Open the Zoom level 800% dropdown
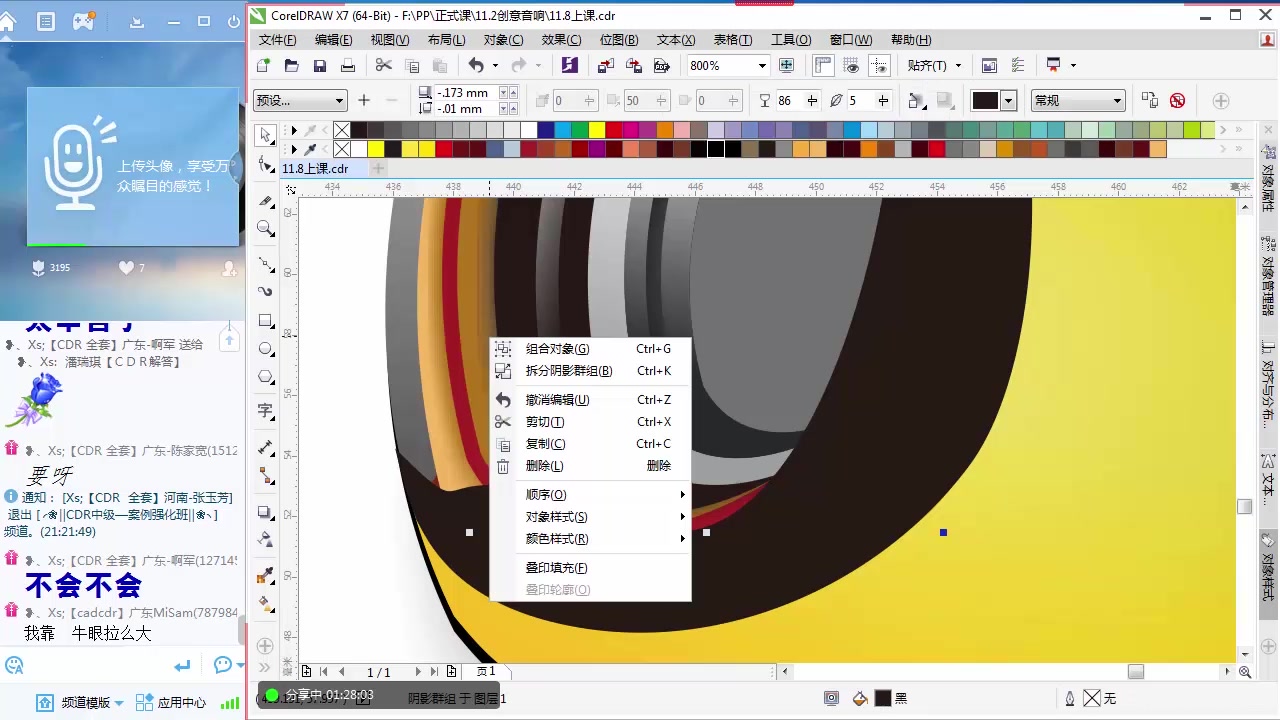Viewport: 1280px width, 720px height. [761, 65]
